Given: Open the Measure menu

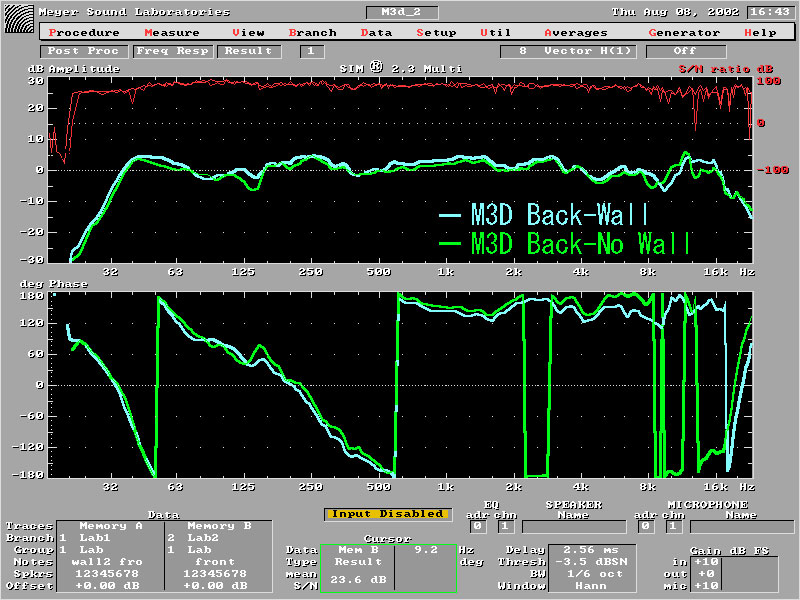Looking at the screenshot, I should tap(172, 33).
